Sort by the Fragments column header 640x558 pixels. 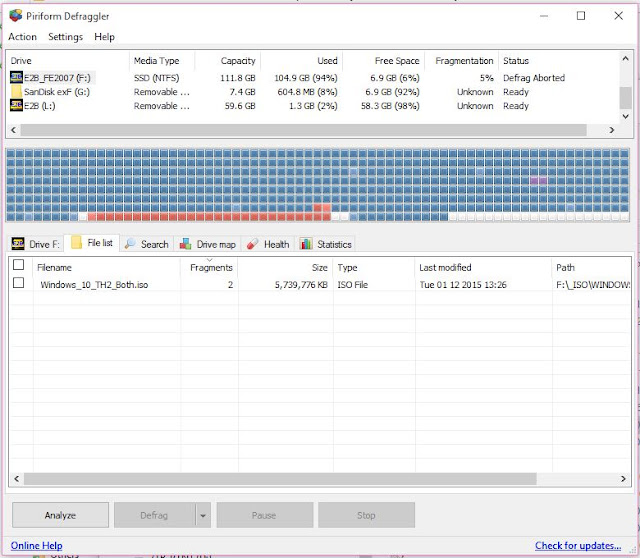click(x=209, y=267)
